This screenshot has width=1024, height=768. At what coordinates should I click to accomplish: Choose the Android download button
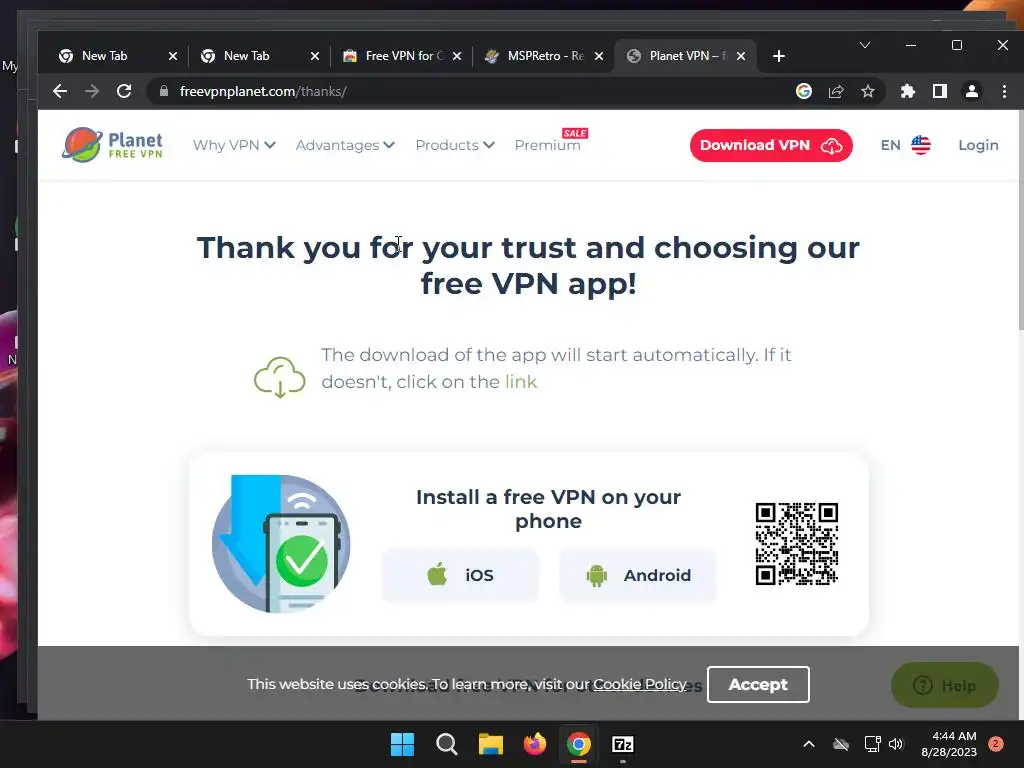[x=637, y=575]
